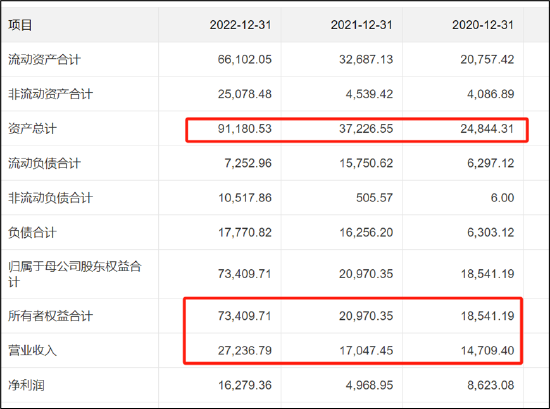The height and width of the screenshot is (409, 550).
Task: Select the cell 505.57
Action: pyautogui.click(x=374, y=198)
